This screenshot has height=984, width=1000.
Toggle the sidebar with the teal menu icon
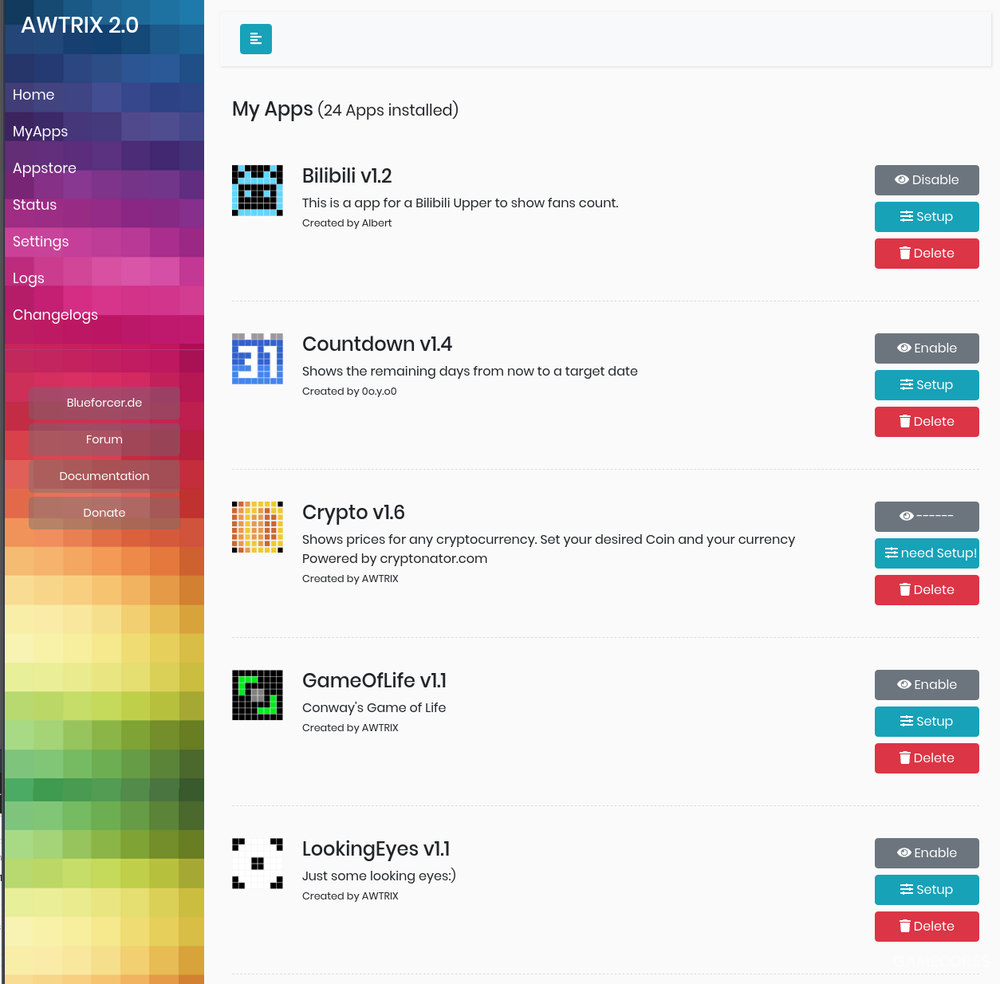coord(256,39)
